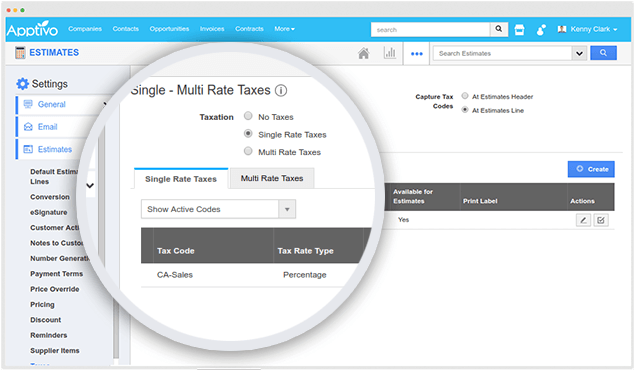Click the pencil edit icon in Actions column
The width and height of the screenshot is (635, 371).
point(583,220)
